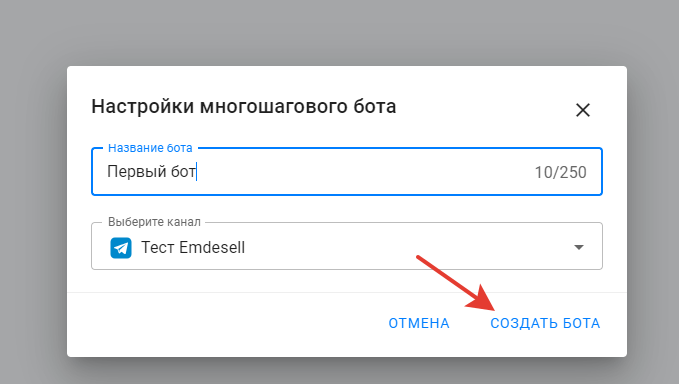Screen dimensions: 679x384
Task: Dismiss dialog using the X icon
Action: pos(582,110)
